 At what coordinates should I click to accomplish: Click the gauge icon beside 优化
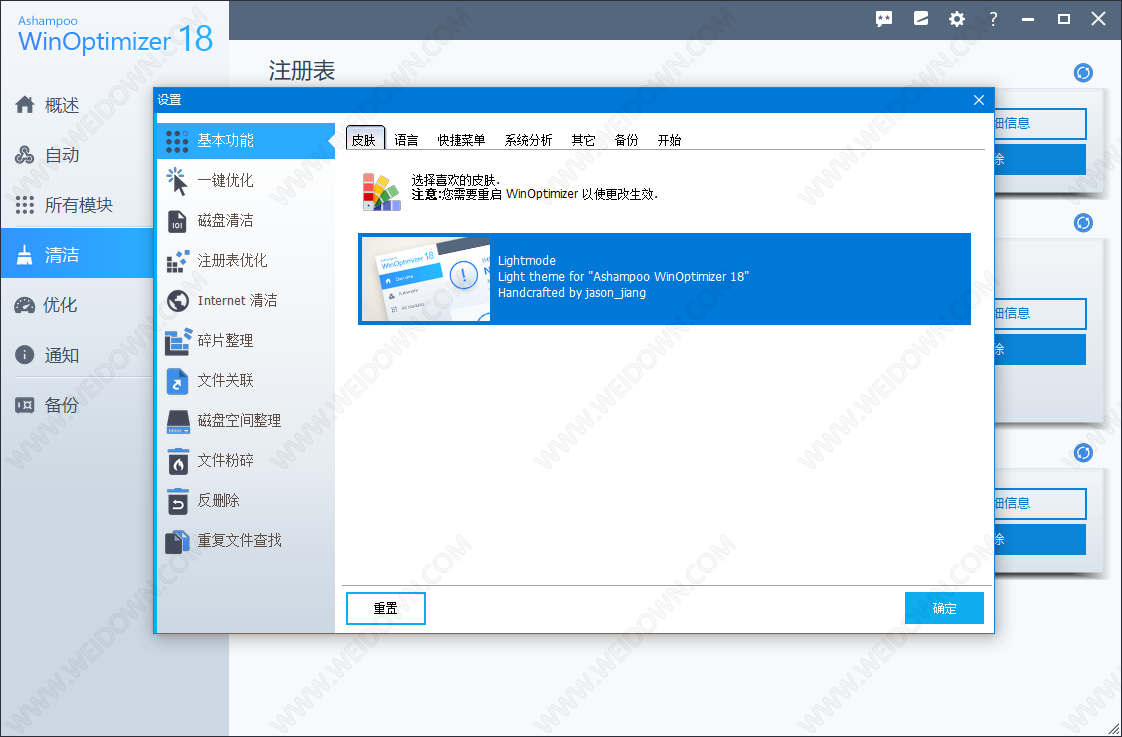25,306
